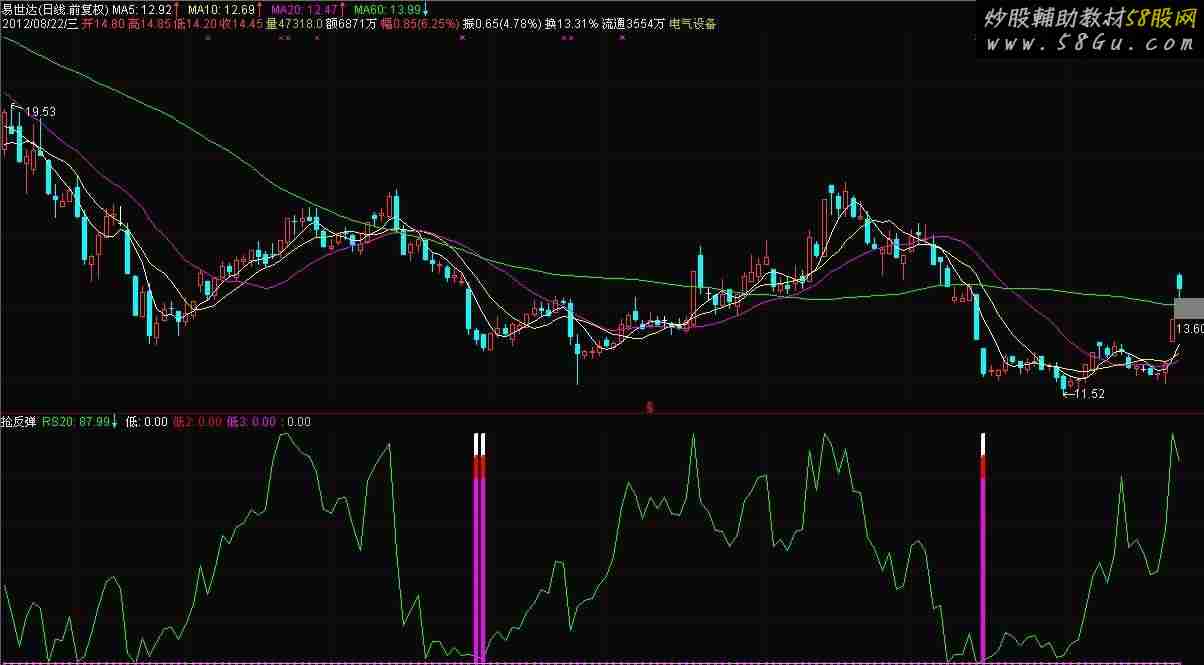
Task: Click the RS20 indicator value label
Action: 75,422
